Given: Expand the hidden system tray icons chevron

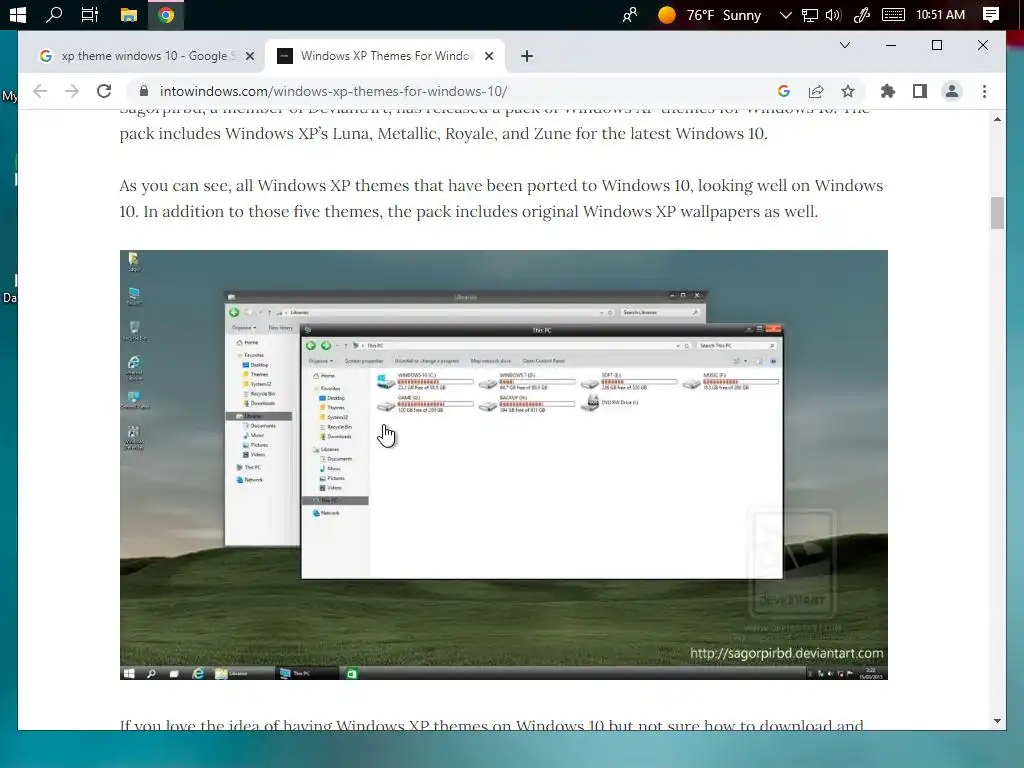Looking at the screenshot, I should pos(786,14).
